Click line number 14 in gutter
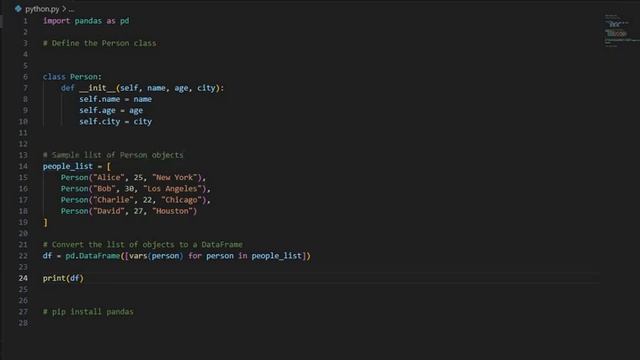The image size is (640, 360). click(23, 166)
